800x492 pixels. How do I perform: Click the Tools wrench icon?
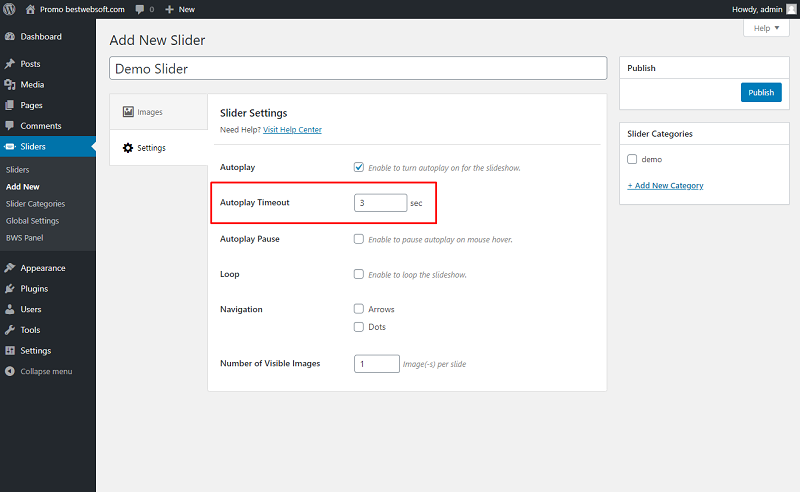(10, 330)
